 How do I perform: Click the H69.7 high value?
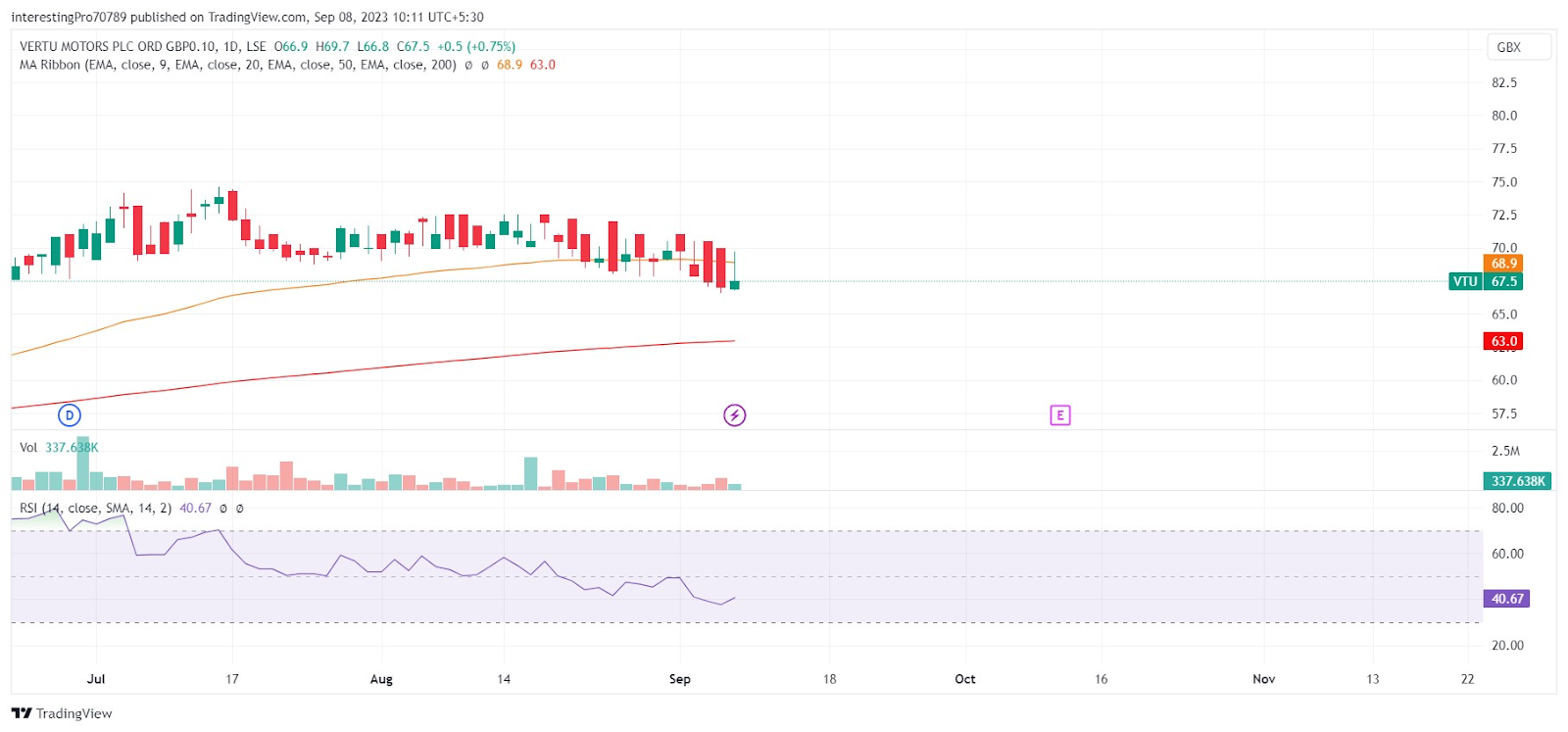point(332,46)
